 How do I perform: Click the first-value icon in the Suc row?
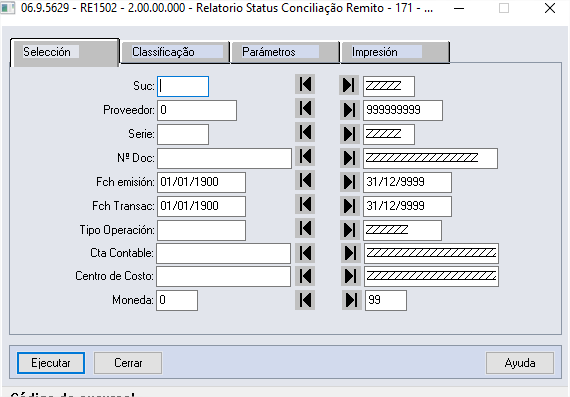point(305,85)
